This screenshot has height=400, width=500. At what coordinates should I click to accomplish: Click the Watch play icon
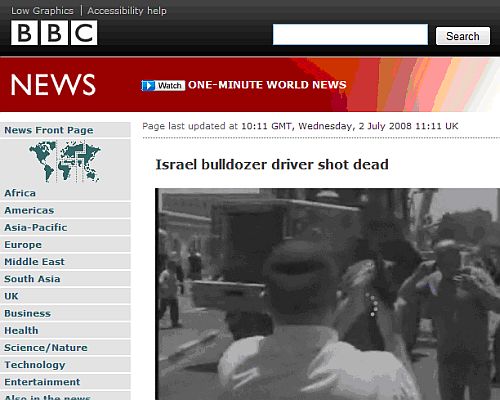148,86
